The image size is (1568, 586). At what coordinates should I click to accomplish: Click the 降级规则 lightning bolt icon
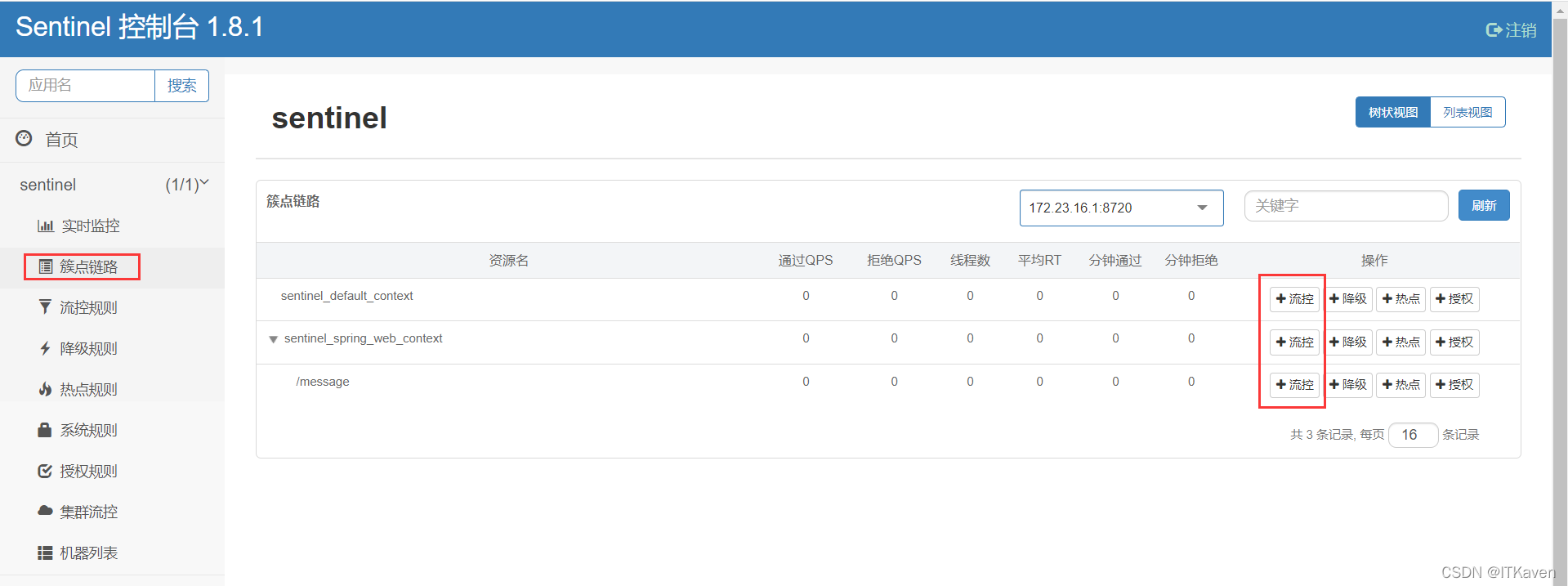point(46,348)
